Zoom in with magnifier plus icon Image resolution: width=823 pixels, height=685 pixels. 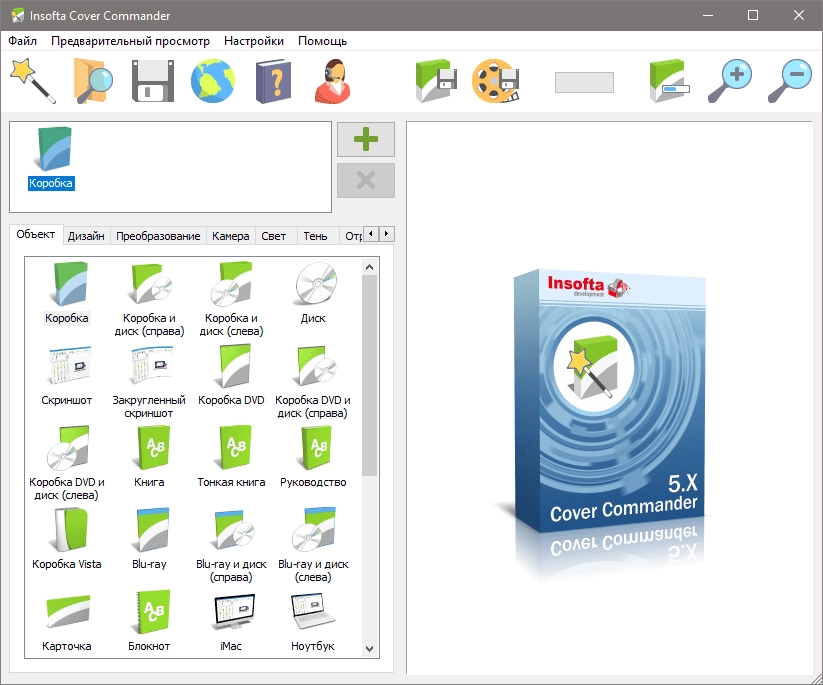coord(730,81)
